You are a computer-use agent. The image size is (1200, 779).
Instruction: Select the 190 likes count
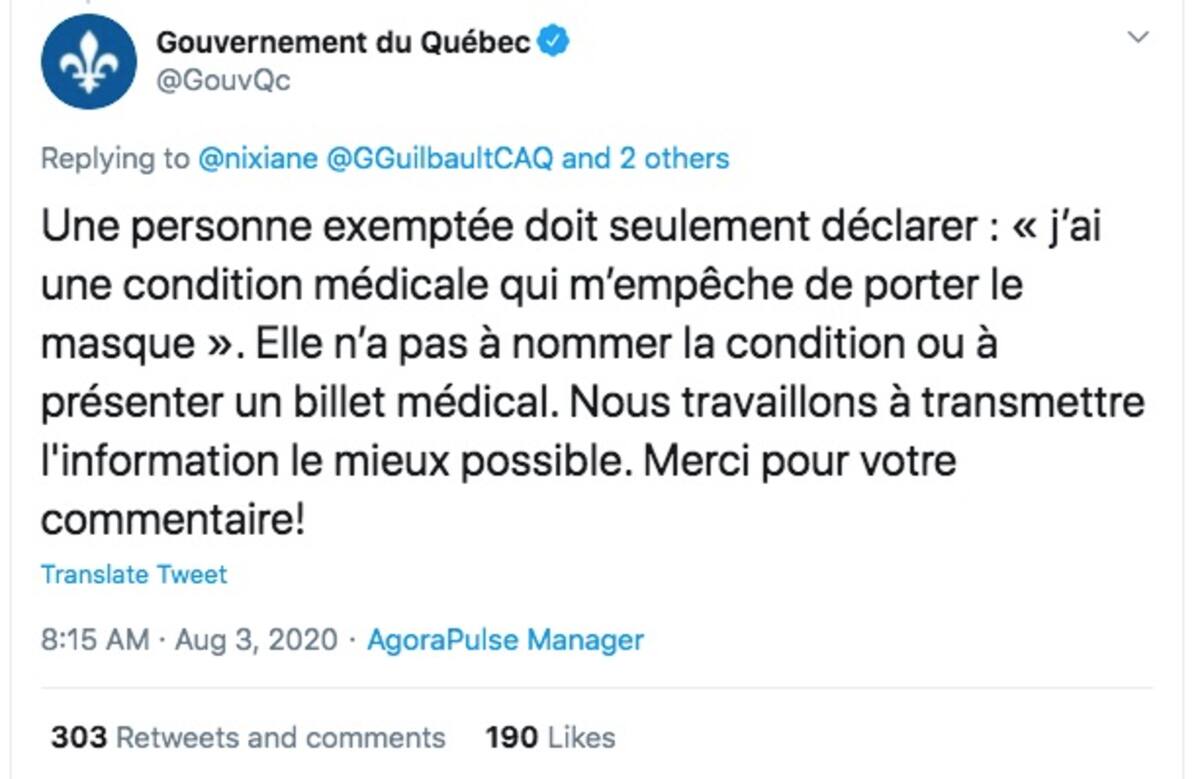pyautogui.click(x=510, y=737)
